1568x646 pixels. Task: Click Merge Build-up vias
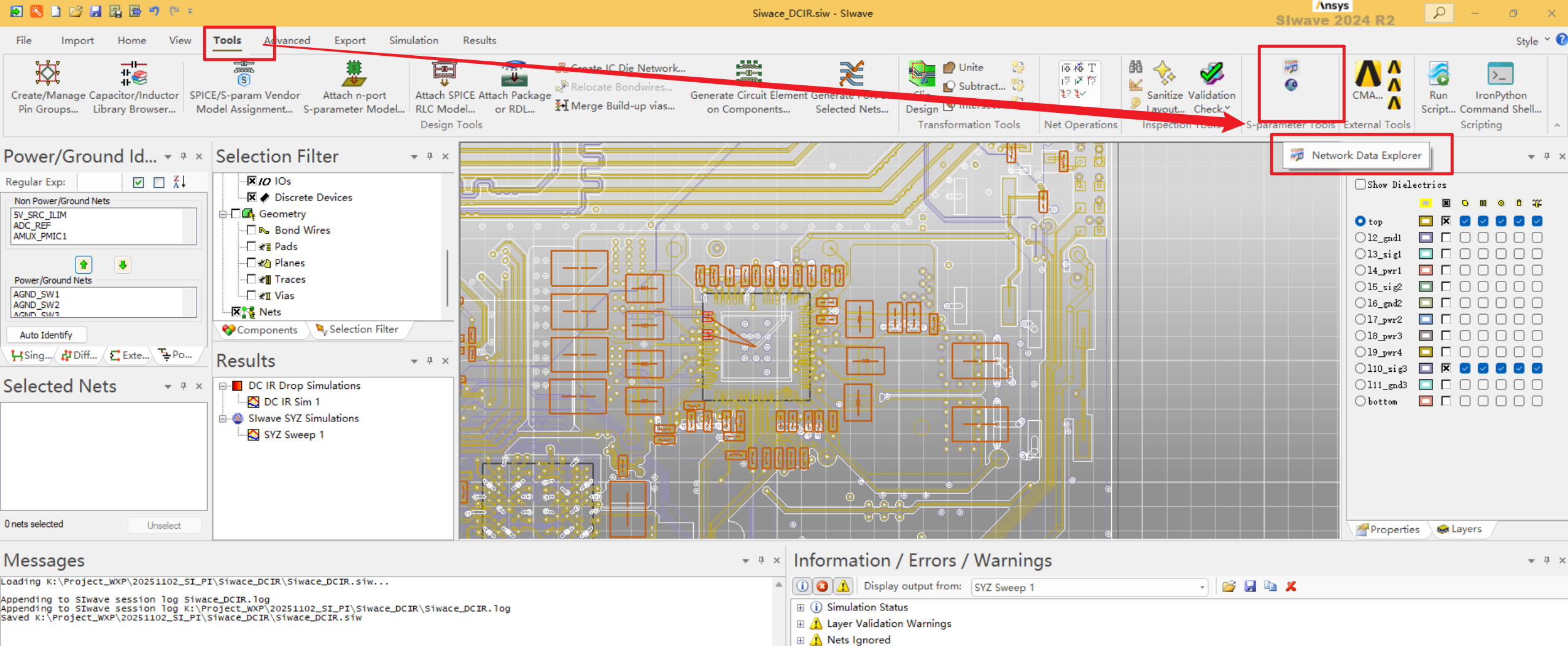click(615, 106)
